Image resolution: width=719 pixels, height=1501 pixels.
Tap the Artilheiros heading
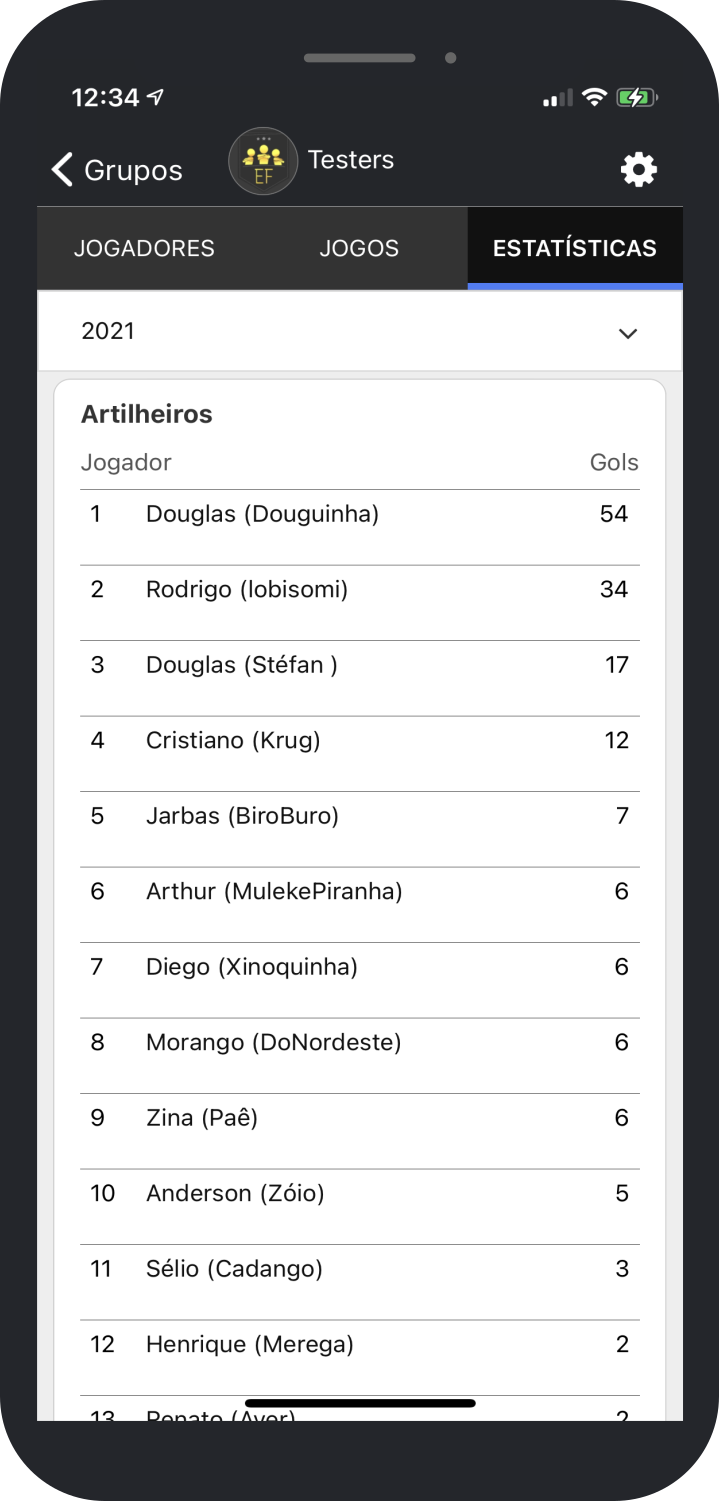click(x=146, y=413)
